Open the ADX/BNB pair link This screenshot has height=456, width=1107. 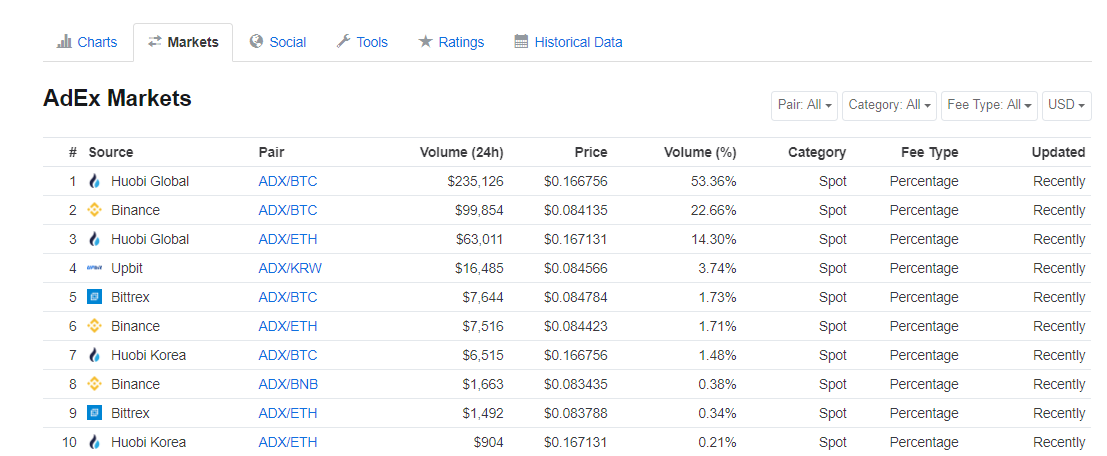[288, 384]
